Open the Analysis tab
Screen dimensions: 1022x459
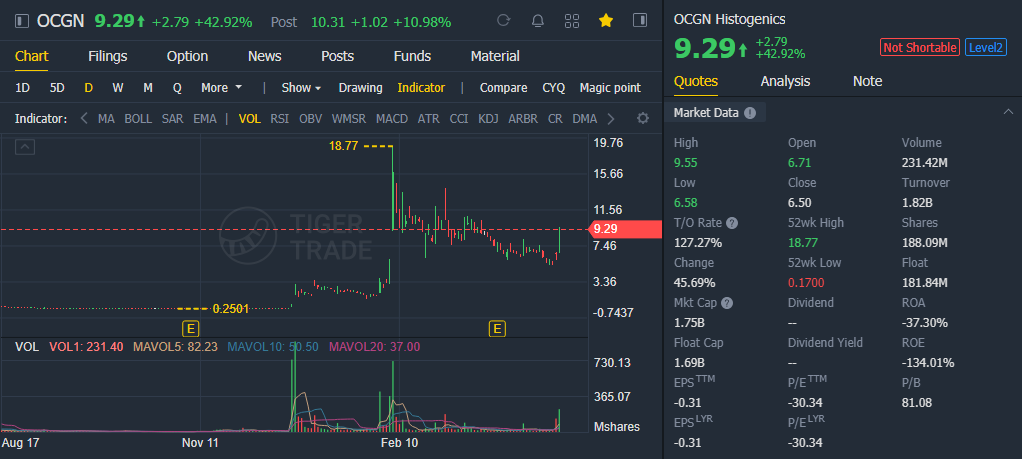point(785,81)
